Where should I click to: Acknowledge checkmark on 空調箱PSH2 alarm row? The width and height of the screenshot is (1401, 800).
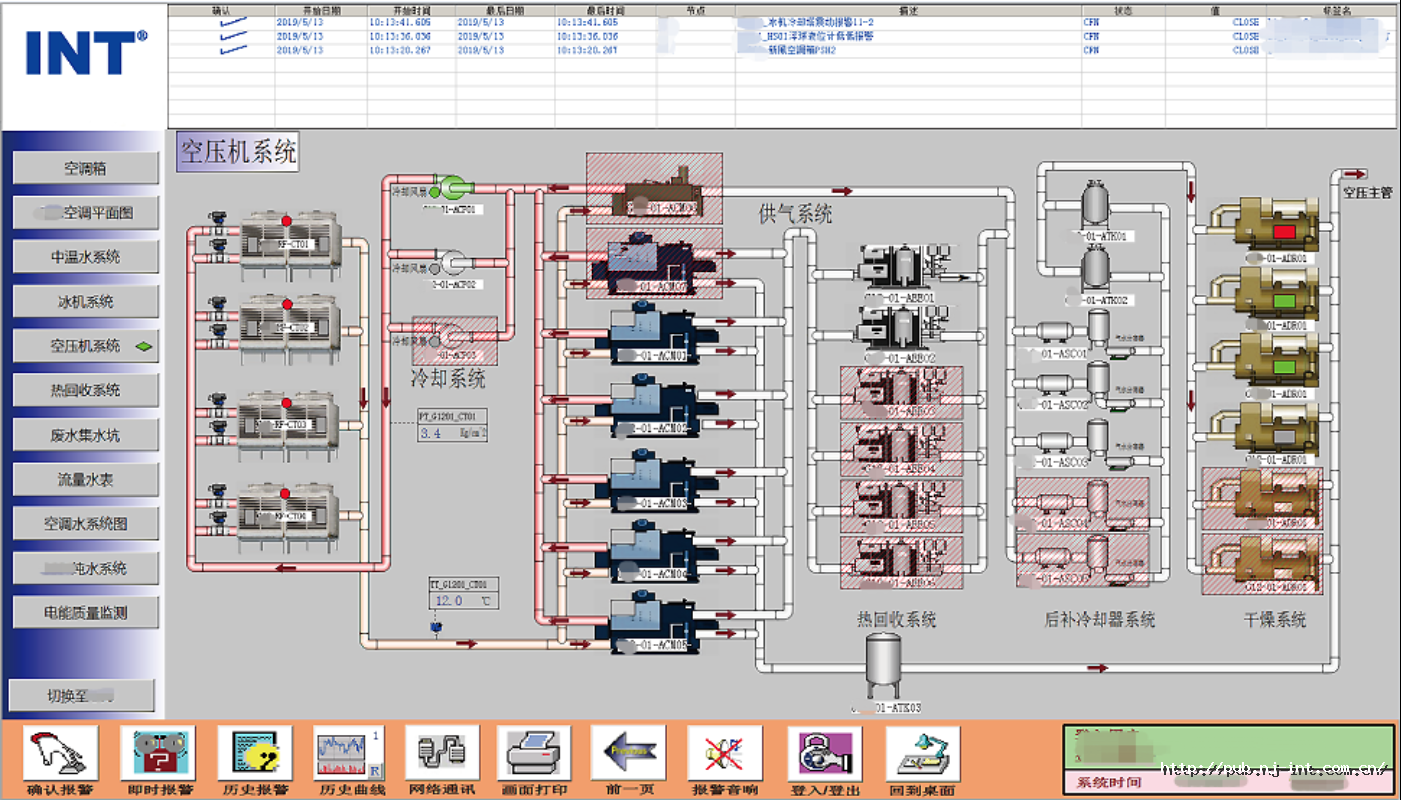tap(233, 50)
